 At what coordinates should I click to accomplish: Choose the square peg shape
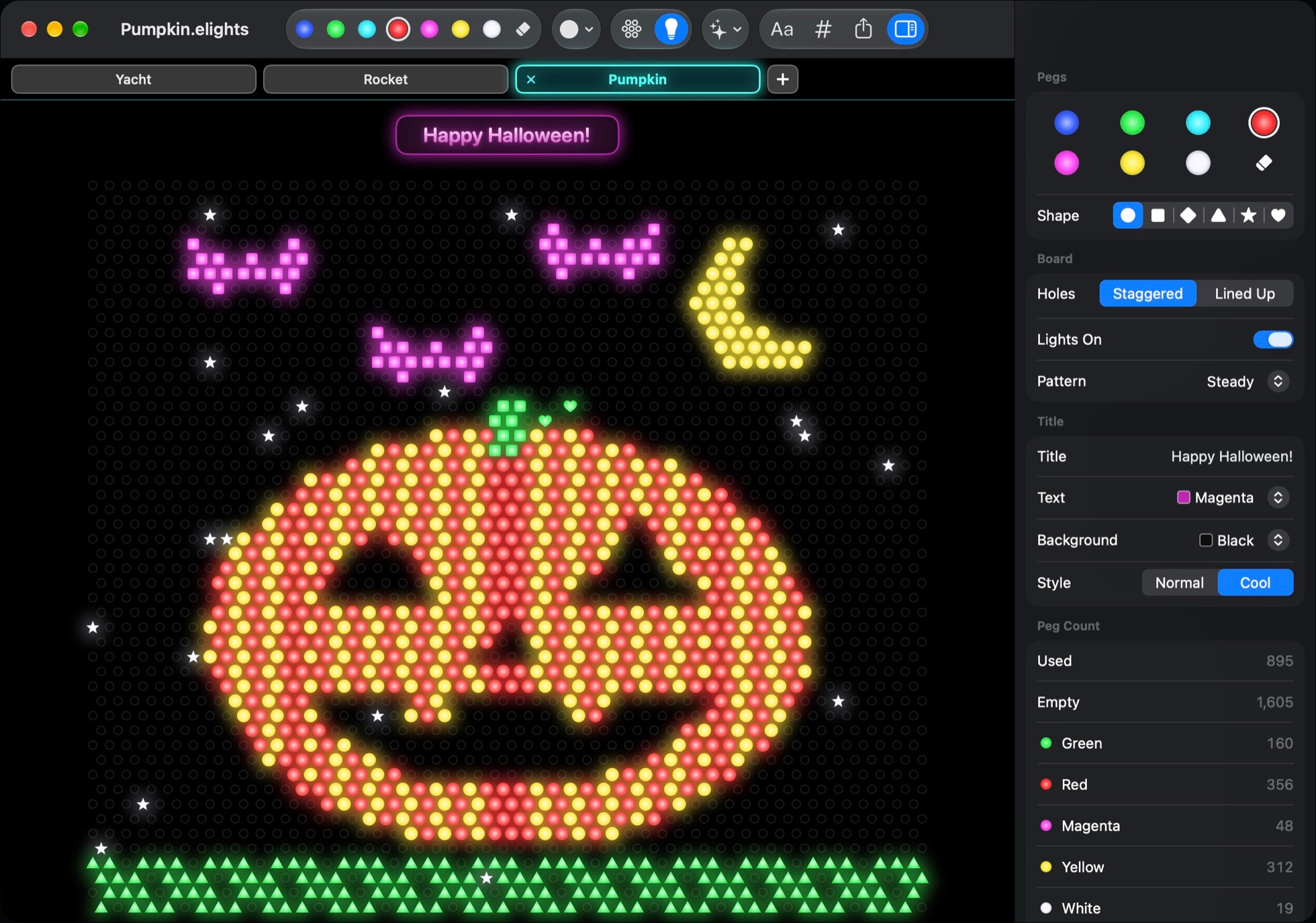(1158, 215)
